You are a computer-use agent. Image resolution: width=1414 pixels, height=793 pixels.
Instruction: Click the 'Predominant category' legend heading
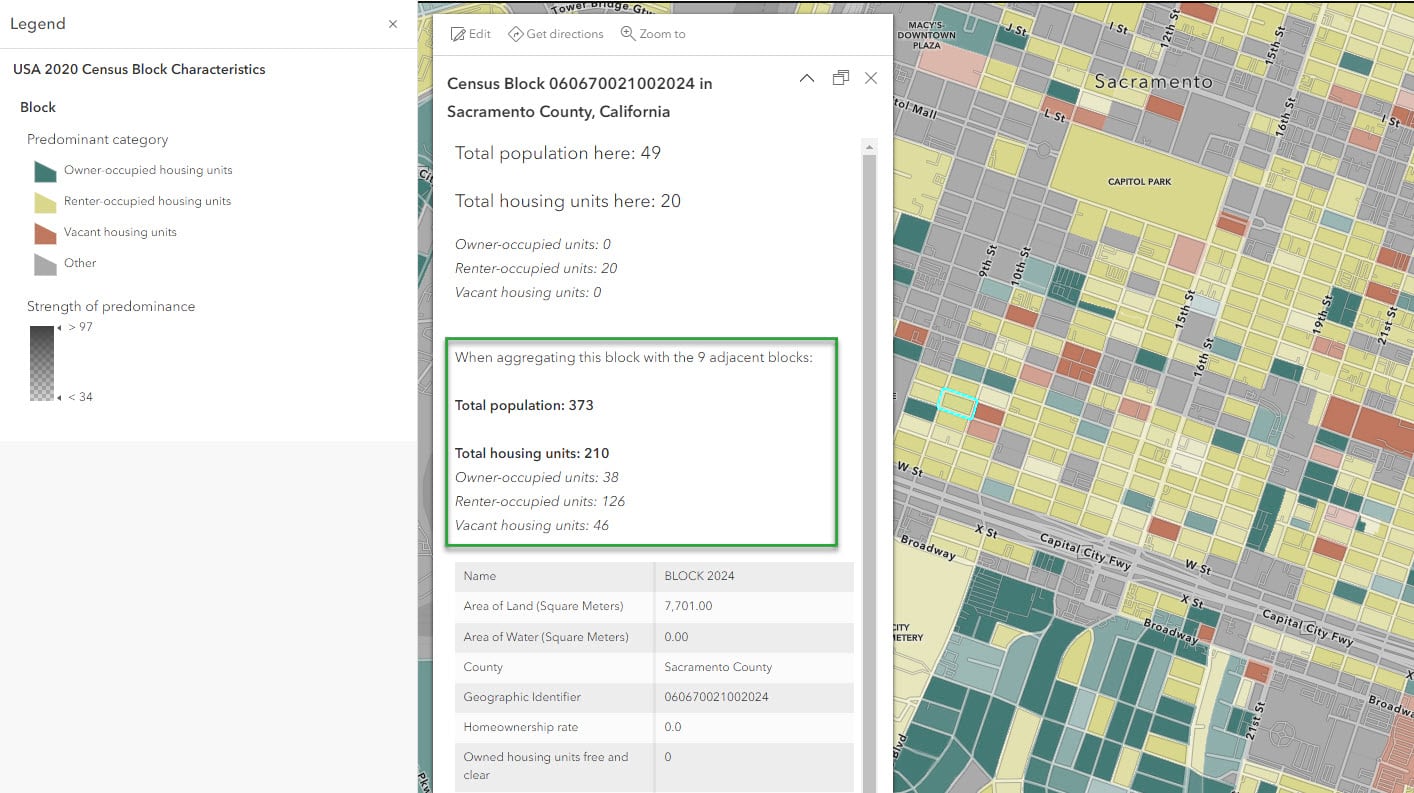coord(97,140)
